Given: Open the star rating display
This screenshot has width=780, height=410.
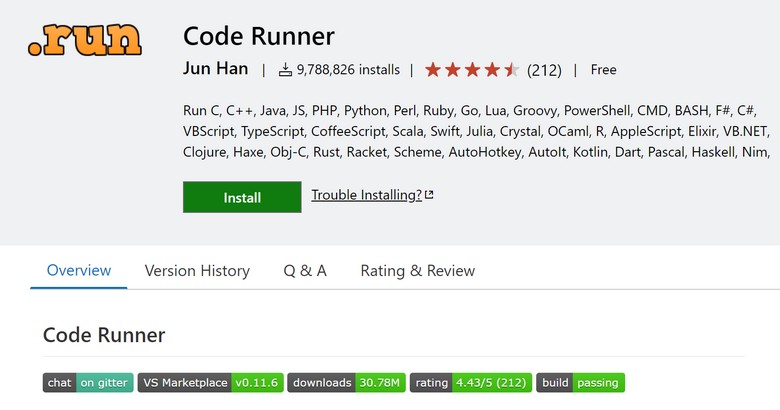Looking at the screenshot, I should [x=472, y=70].
